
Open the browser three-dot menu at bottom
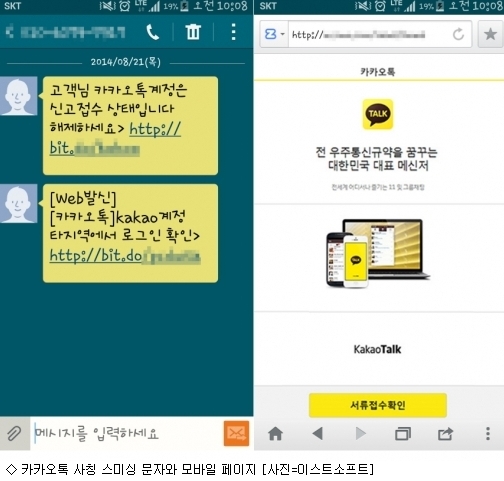coord(488,433)
